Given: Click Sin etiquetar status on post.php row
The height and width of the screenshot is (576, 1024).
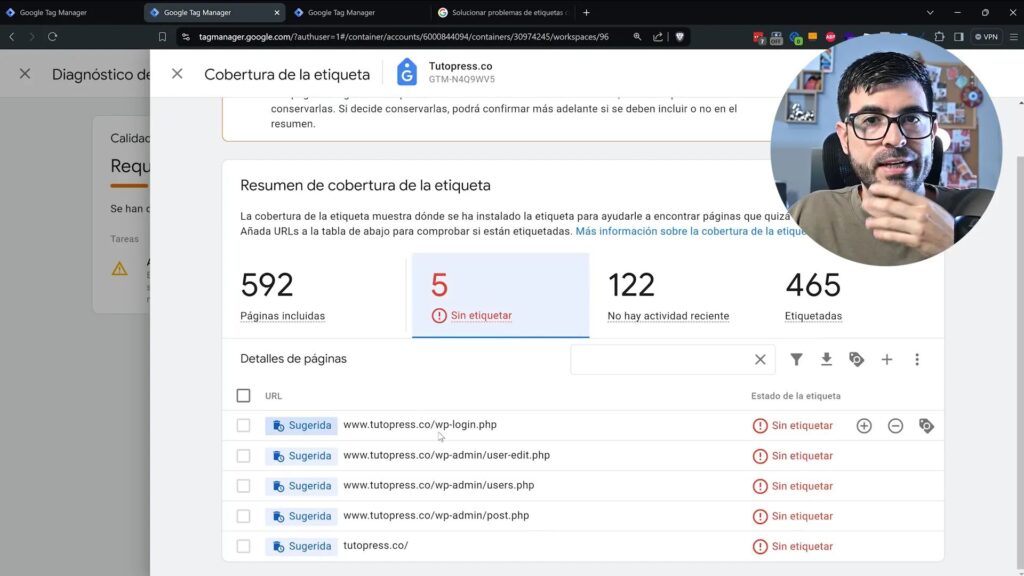Looking at the screenshot, I should (x=793, y=516).
